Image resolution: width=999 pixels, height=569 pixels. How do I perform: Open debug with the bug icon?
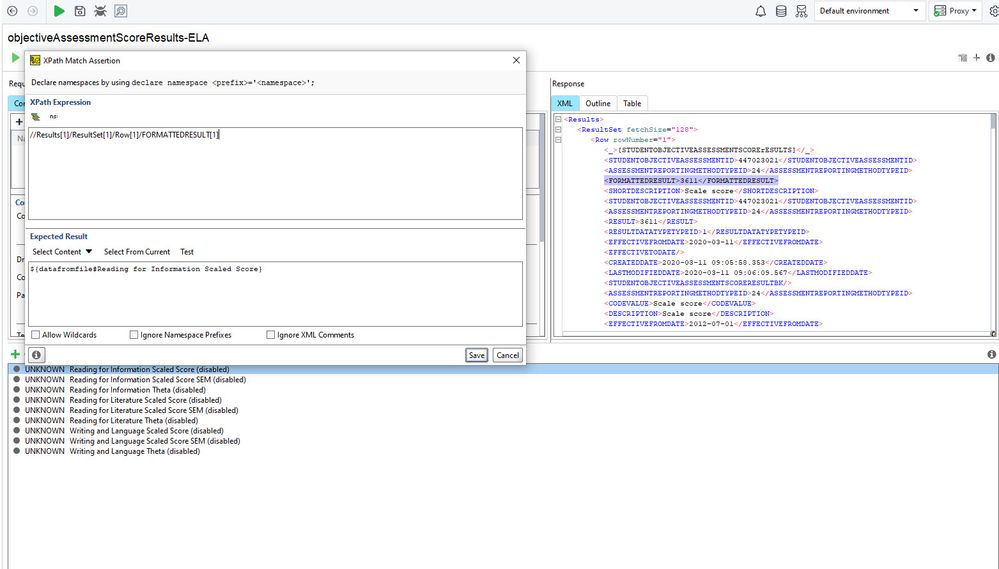pos(100,11)
